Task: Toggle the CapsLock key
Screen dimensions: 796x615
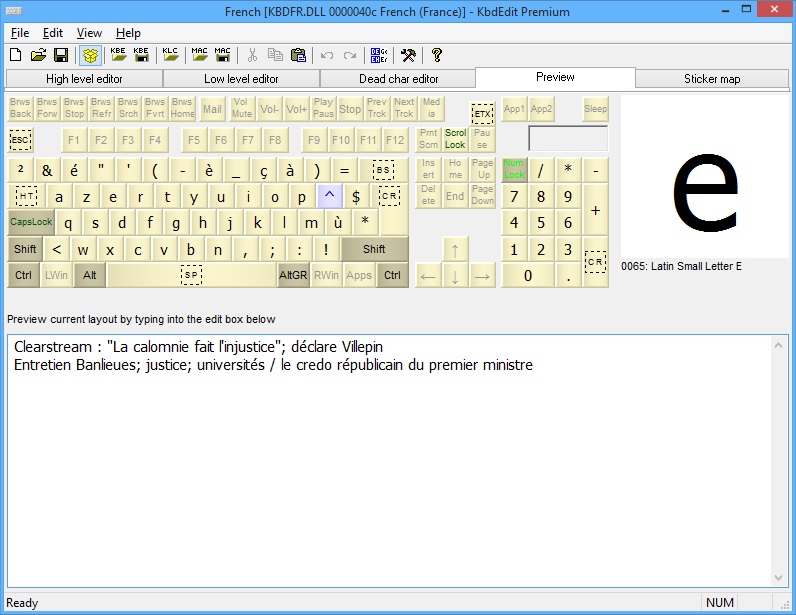Action: tap(31, 222)
